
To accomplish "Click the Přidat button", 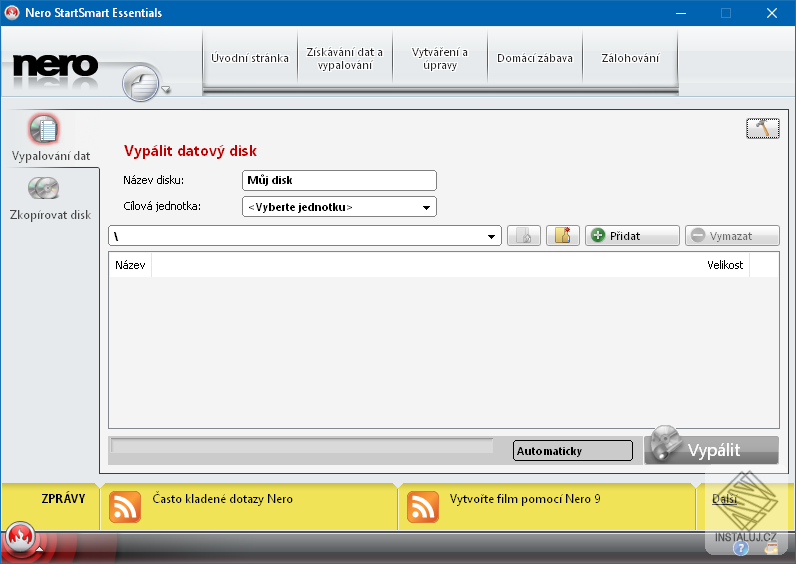I will coord(632,236).
